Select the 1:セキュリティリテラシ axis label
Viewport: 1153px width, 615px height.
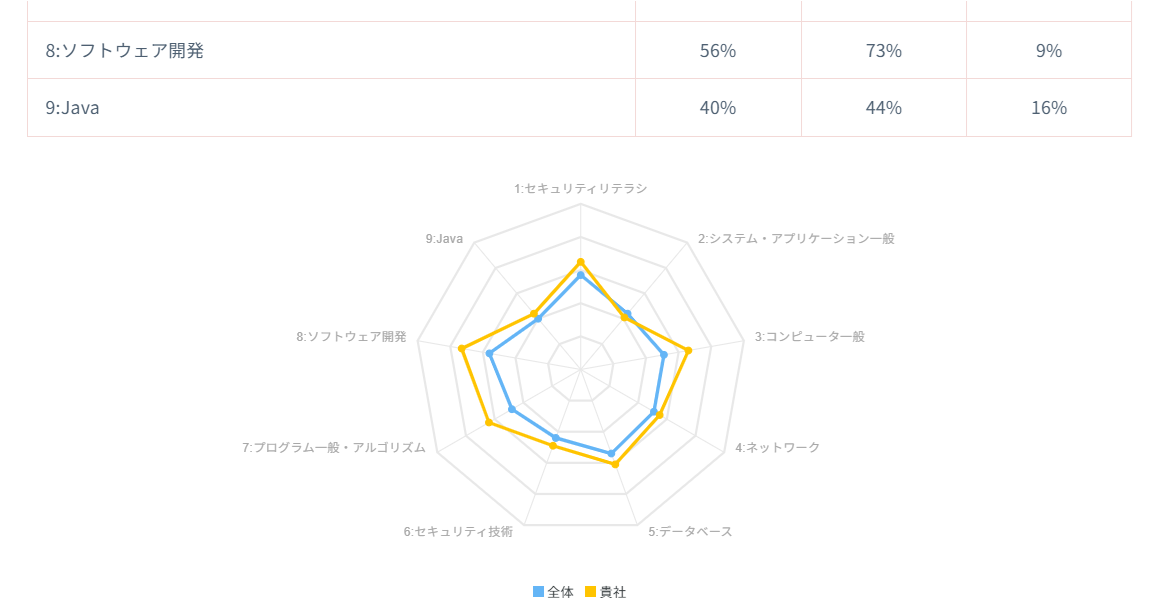click(580, 188)
